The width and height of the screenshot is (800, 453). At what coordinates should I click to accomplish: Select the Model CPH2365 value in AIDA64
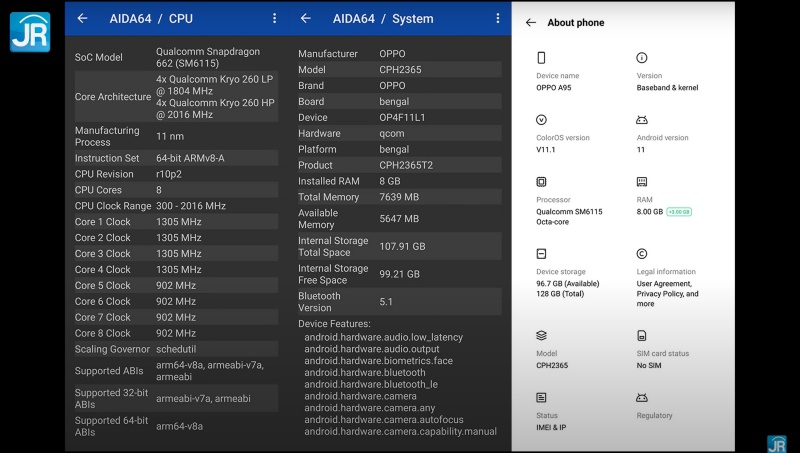401,70
